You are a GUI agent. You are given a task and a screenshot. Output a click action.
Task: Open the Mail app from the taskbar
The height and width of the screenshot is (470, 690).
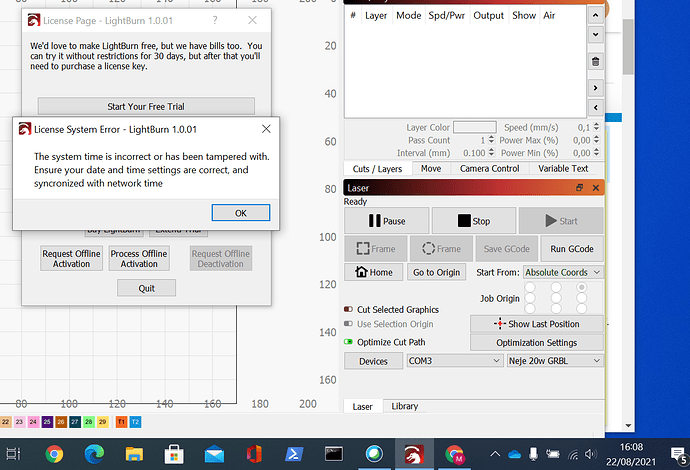click(214, 454)
